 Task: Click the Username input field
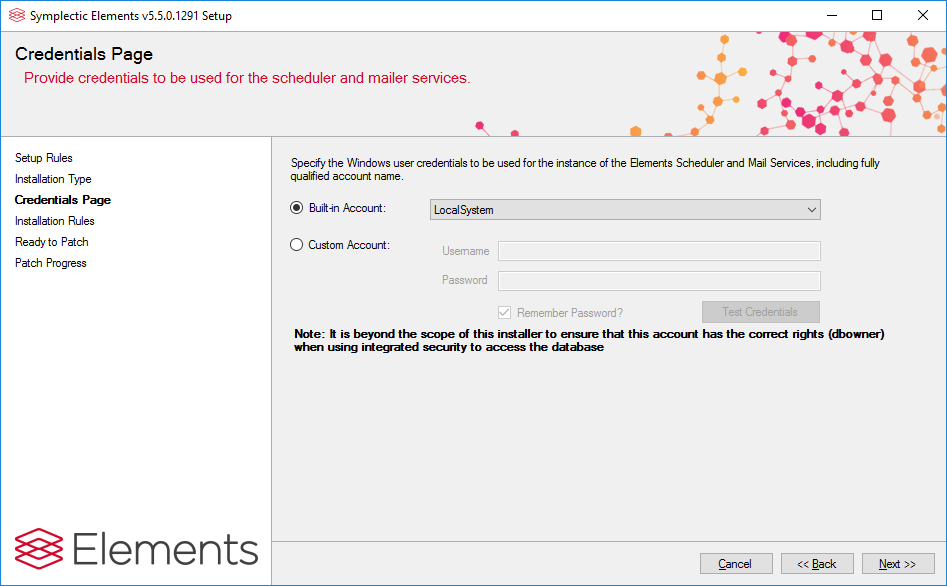click(659, 251)
